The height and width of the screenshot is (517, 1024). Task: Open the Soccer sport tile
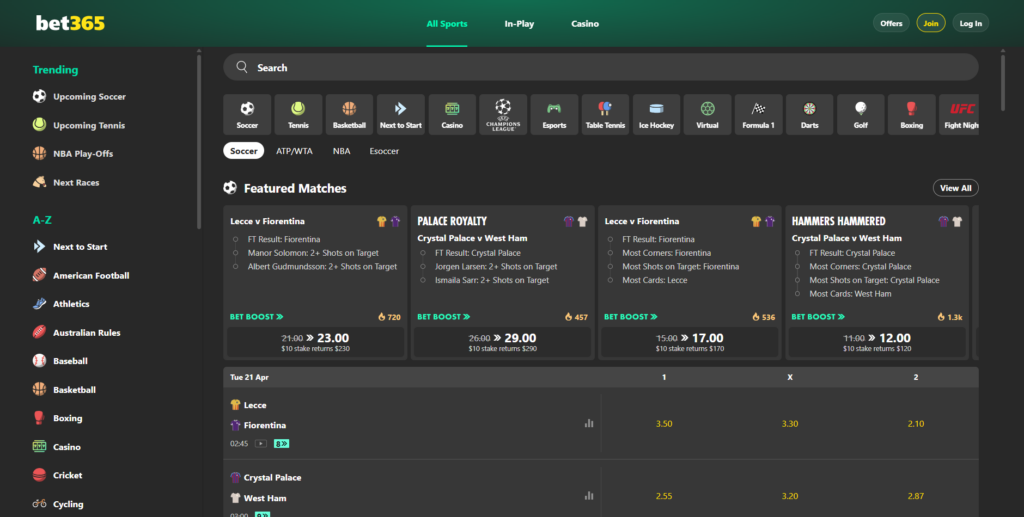[247, 114]
